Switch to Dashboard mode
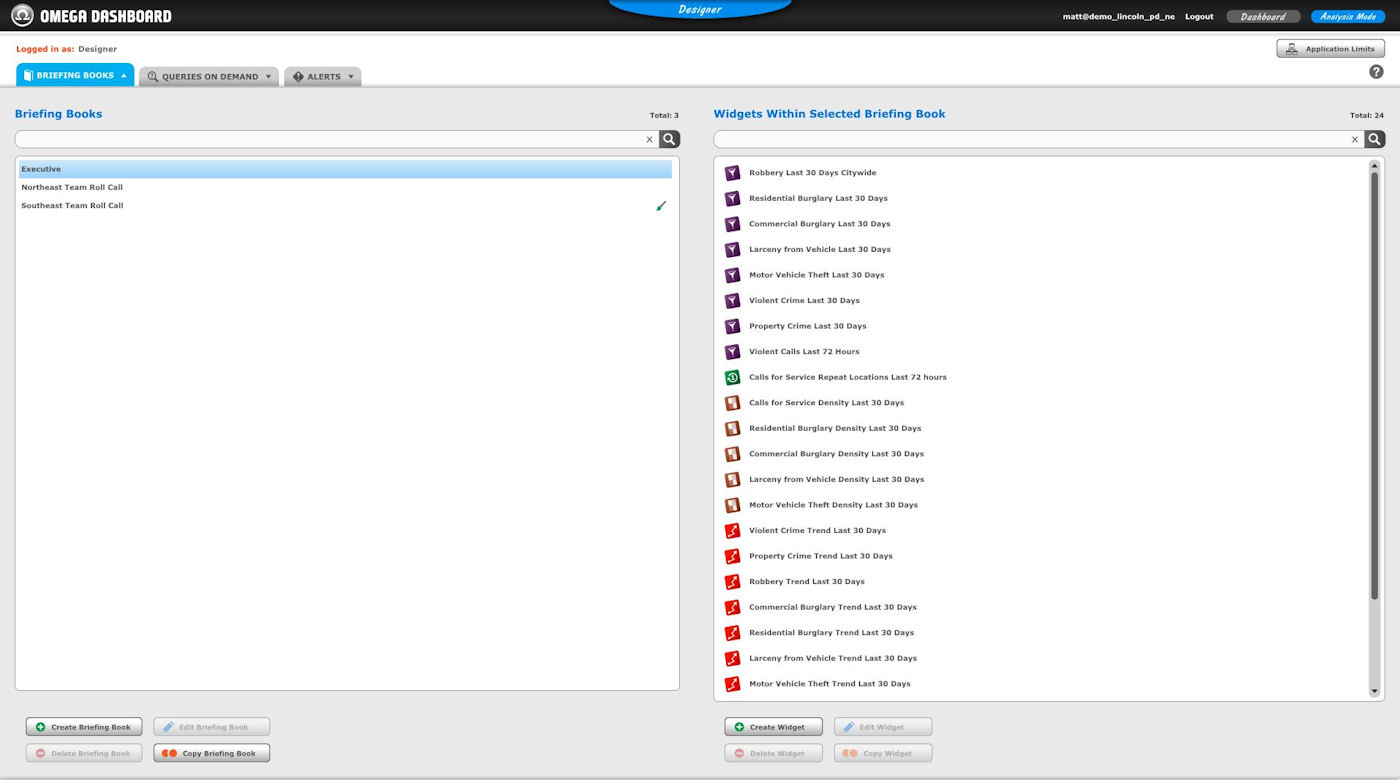The image size is (1400, 780). pyautogui.click(x=1263, y=17)
